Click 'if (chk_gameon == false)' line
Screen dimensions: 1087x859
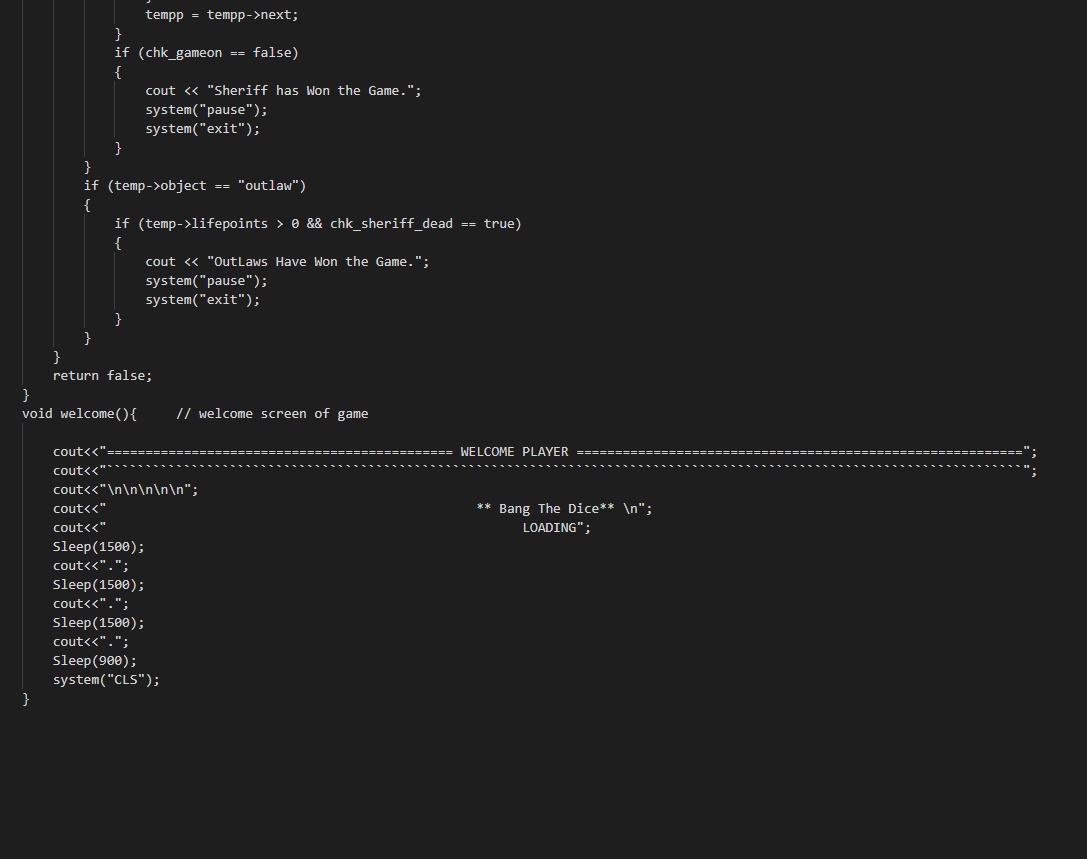coord(207,53)
